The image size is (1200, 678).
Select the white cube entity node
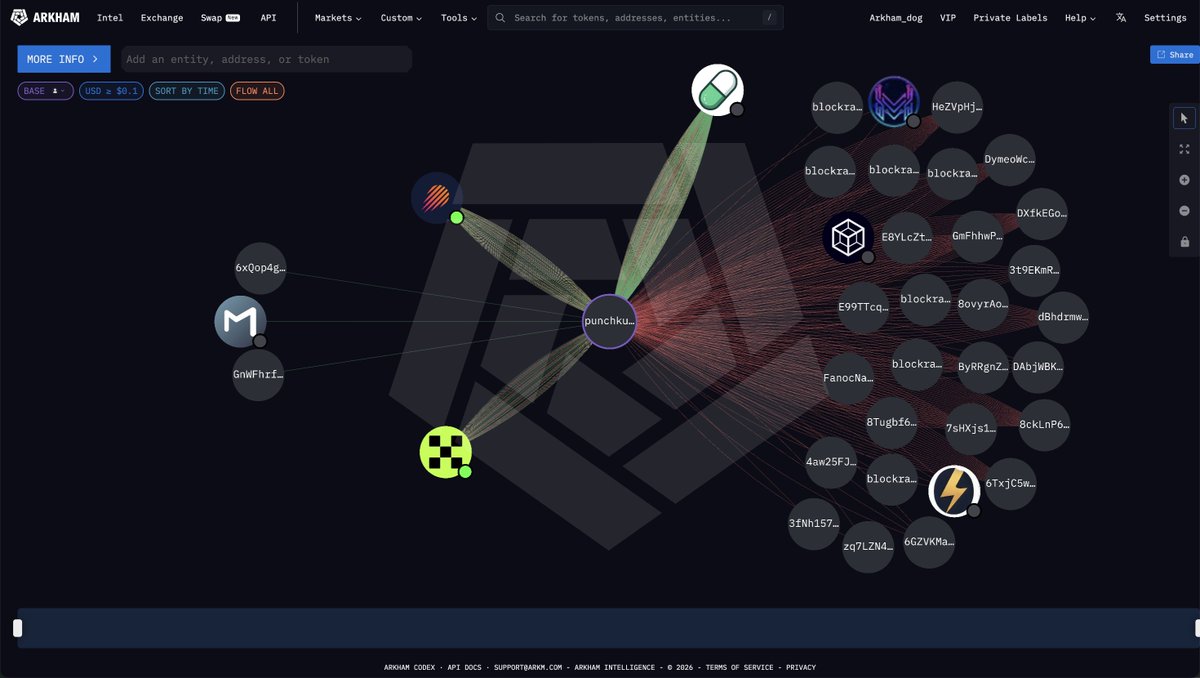(x=848, y=237)
